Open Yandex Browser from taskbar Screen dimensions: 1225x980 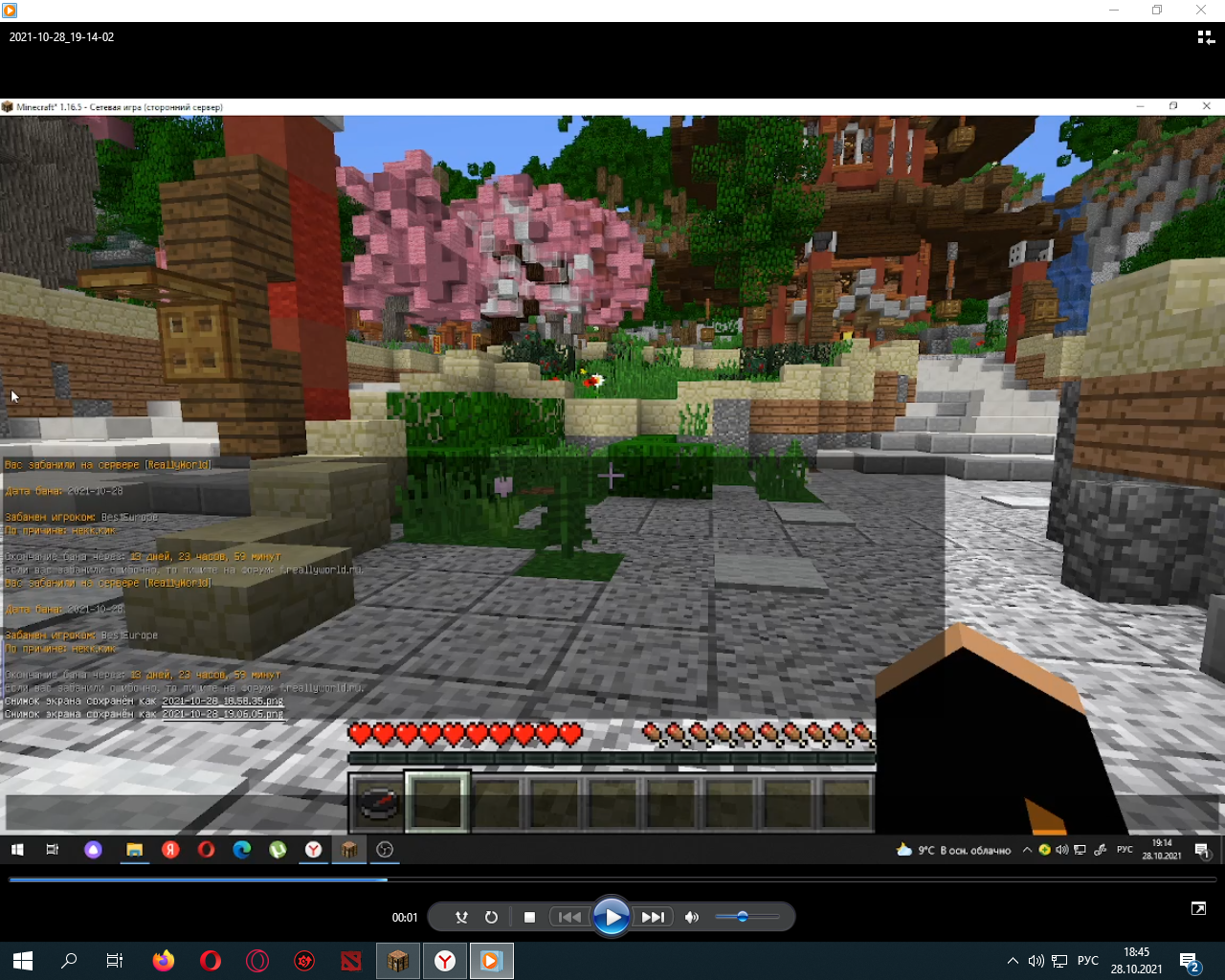tap(445, 961)
